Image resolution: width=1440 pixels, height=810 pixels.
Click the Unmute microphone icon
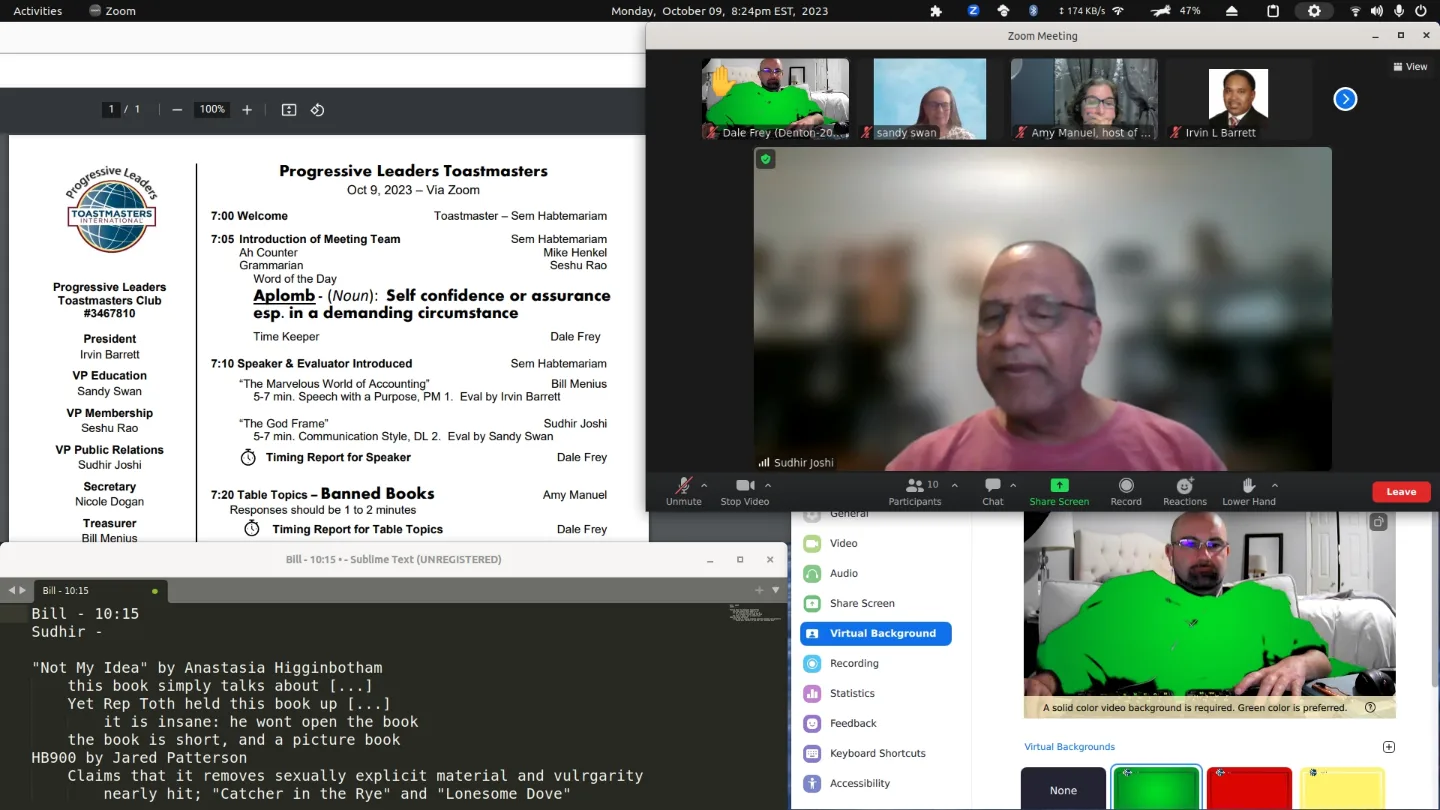684,485
